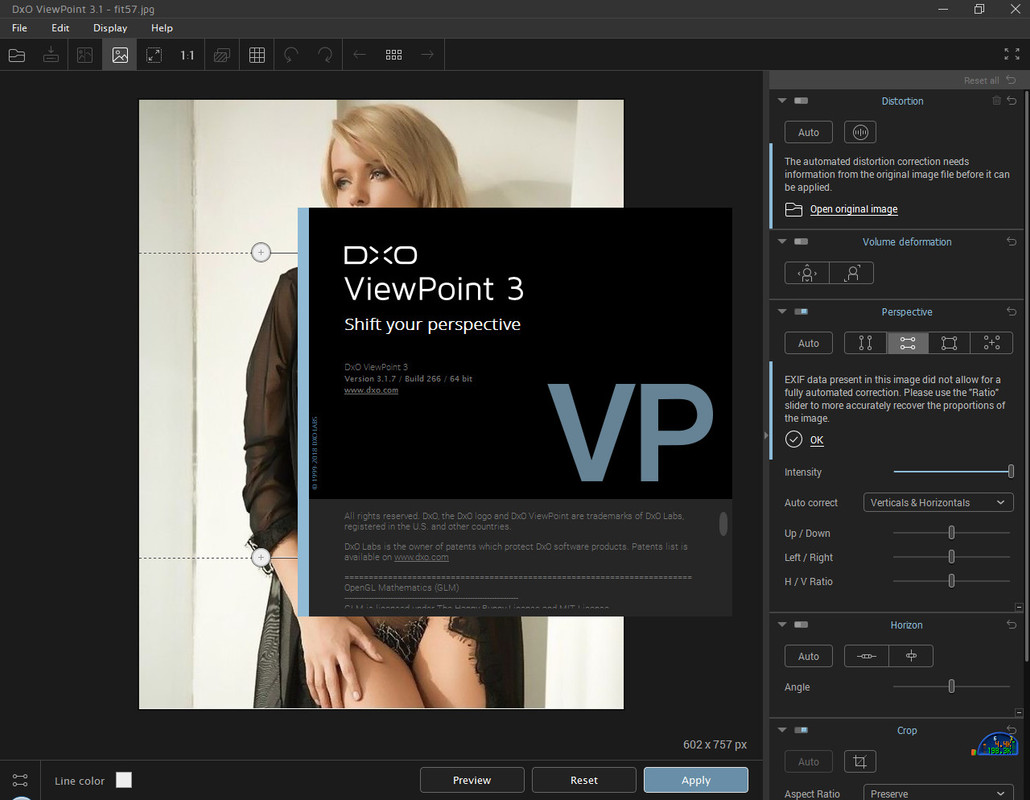This screenshot has width=1030, height=800.
Task: Click the About dialog license text scrollbar
Action: pyautogui.click(x=723, y=523)
